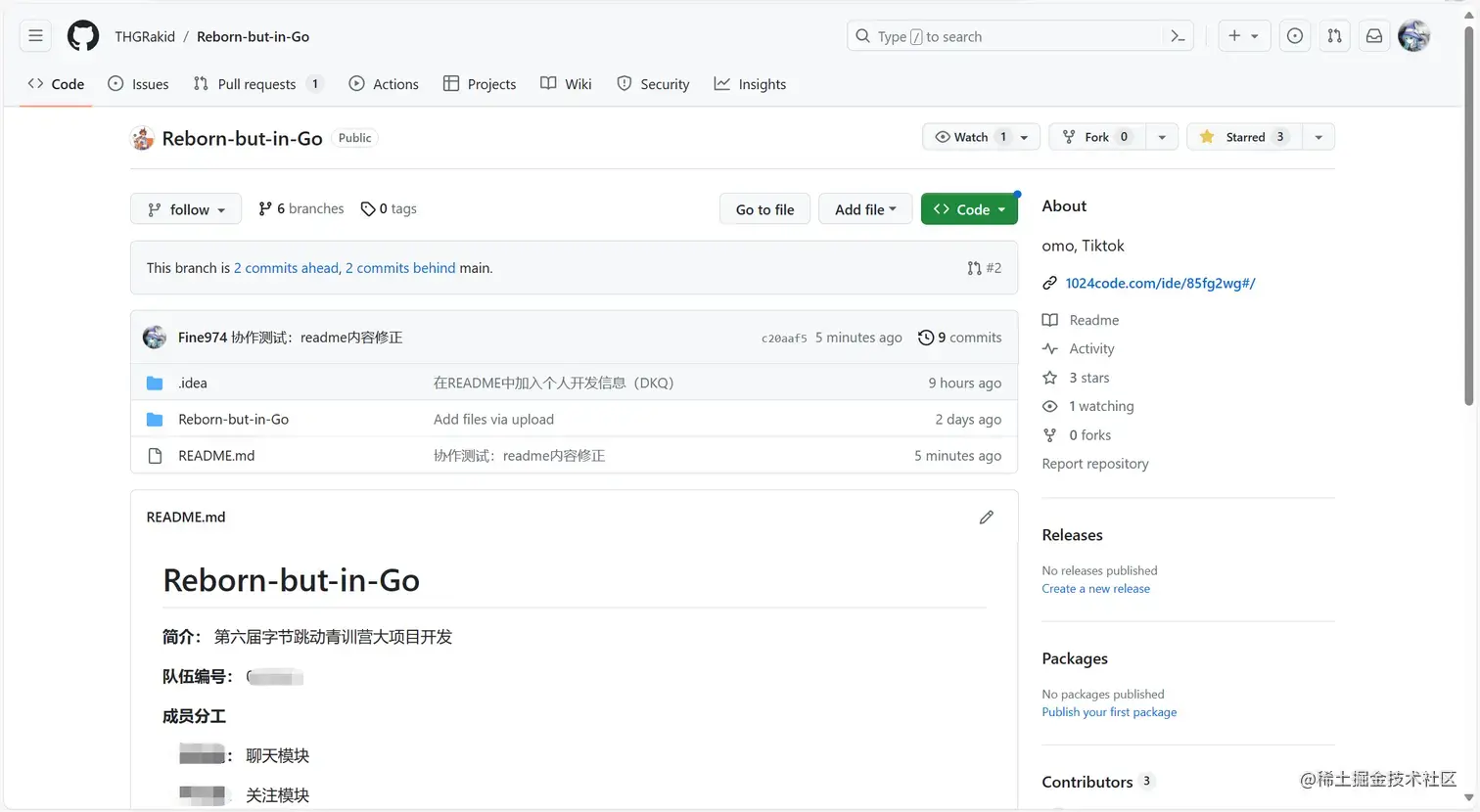
Task: Open the command palette icon
Action: coord(1178,36)
